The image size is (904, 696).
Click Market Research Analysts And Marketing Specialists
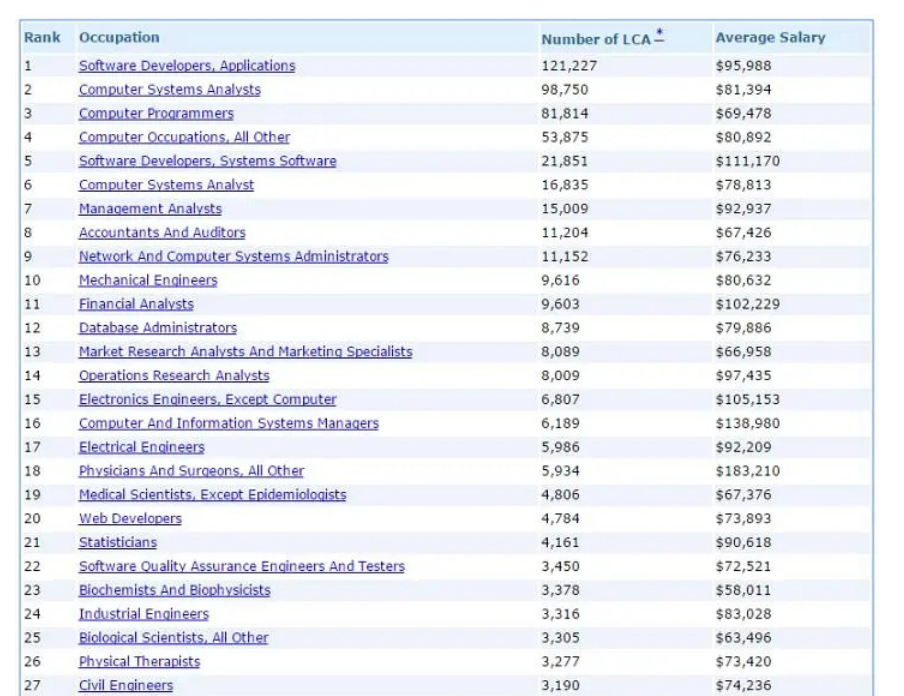coord(245,352)
